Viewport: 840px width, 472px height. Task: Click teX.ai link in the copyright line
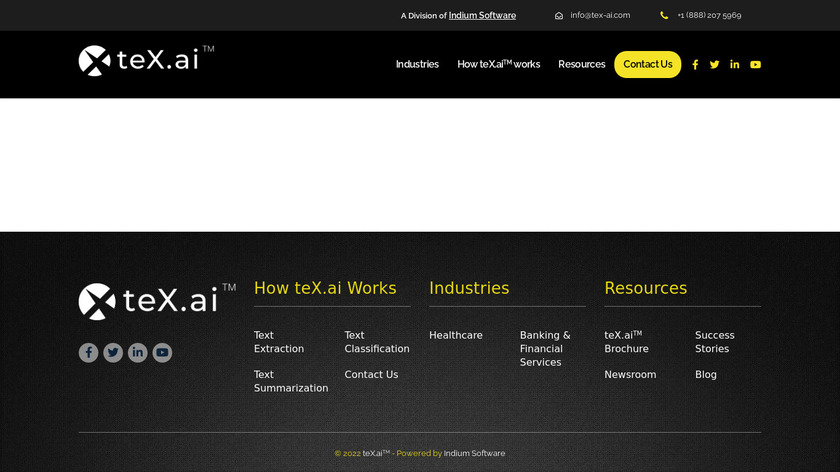[x=376, y=453]
